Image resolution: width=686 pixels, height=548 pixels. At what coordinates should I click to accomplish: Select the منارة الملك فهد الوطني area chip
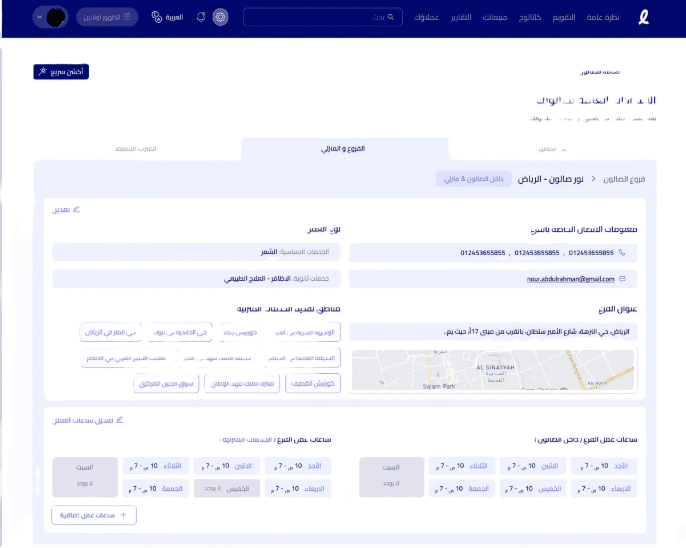(x=242, y=384)
